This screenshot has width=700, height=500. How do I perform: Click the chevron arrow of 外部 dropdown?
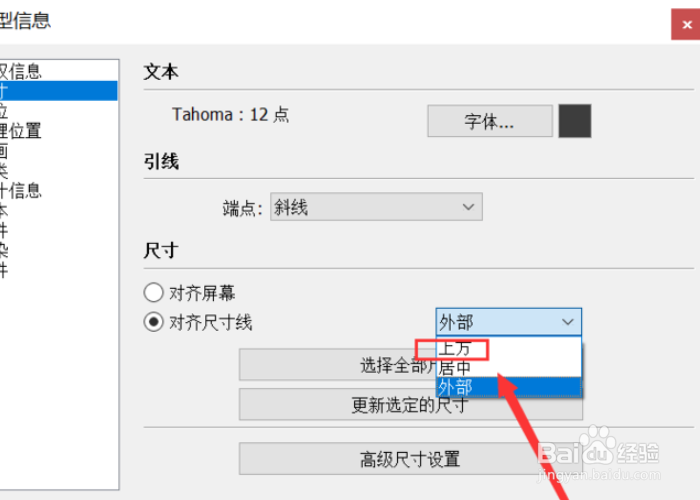tap(567, 322)
